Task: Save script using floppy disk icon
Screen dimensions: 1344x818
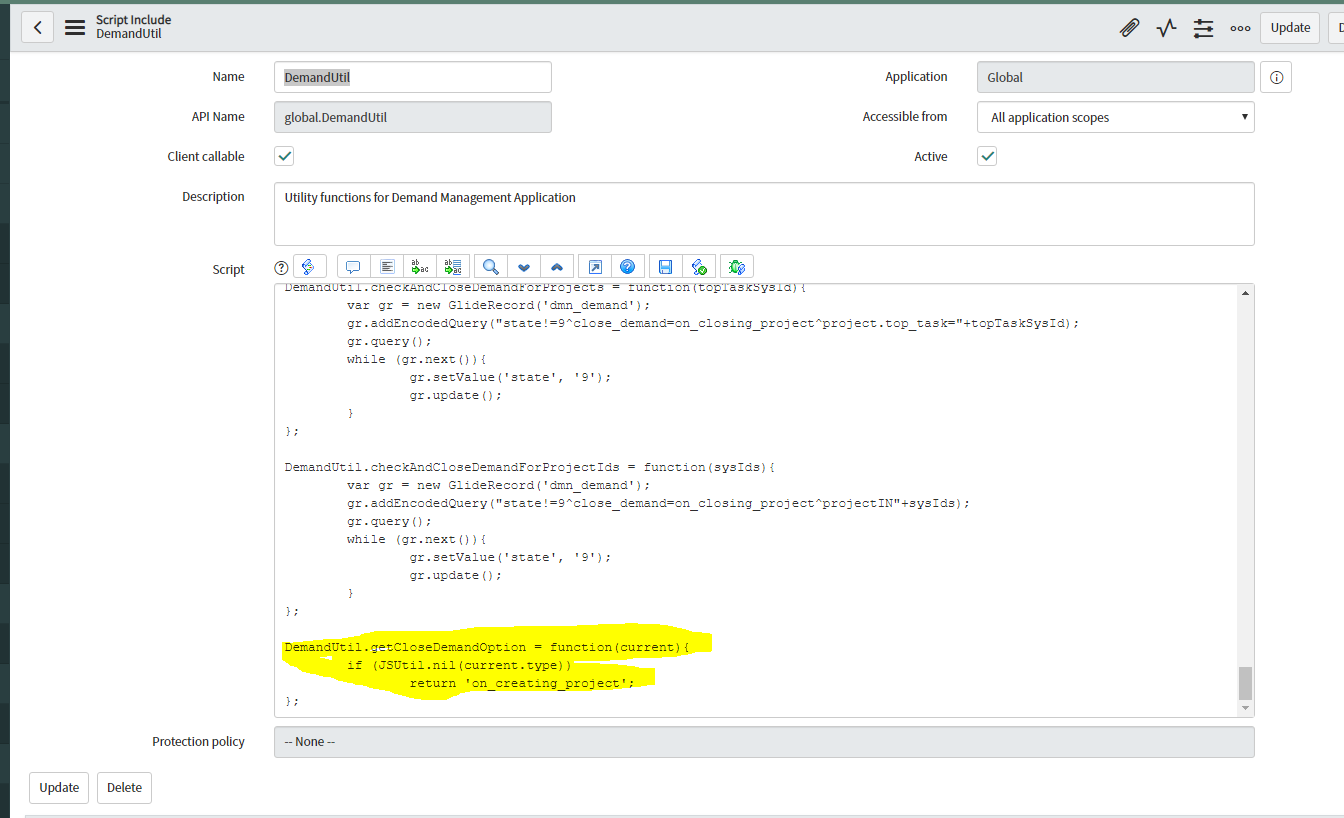Action: (x=666, y=267)
